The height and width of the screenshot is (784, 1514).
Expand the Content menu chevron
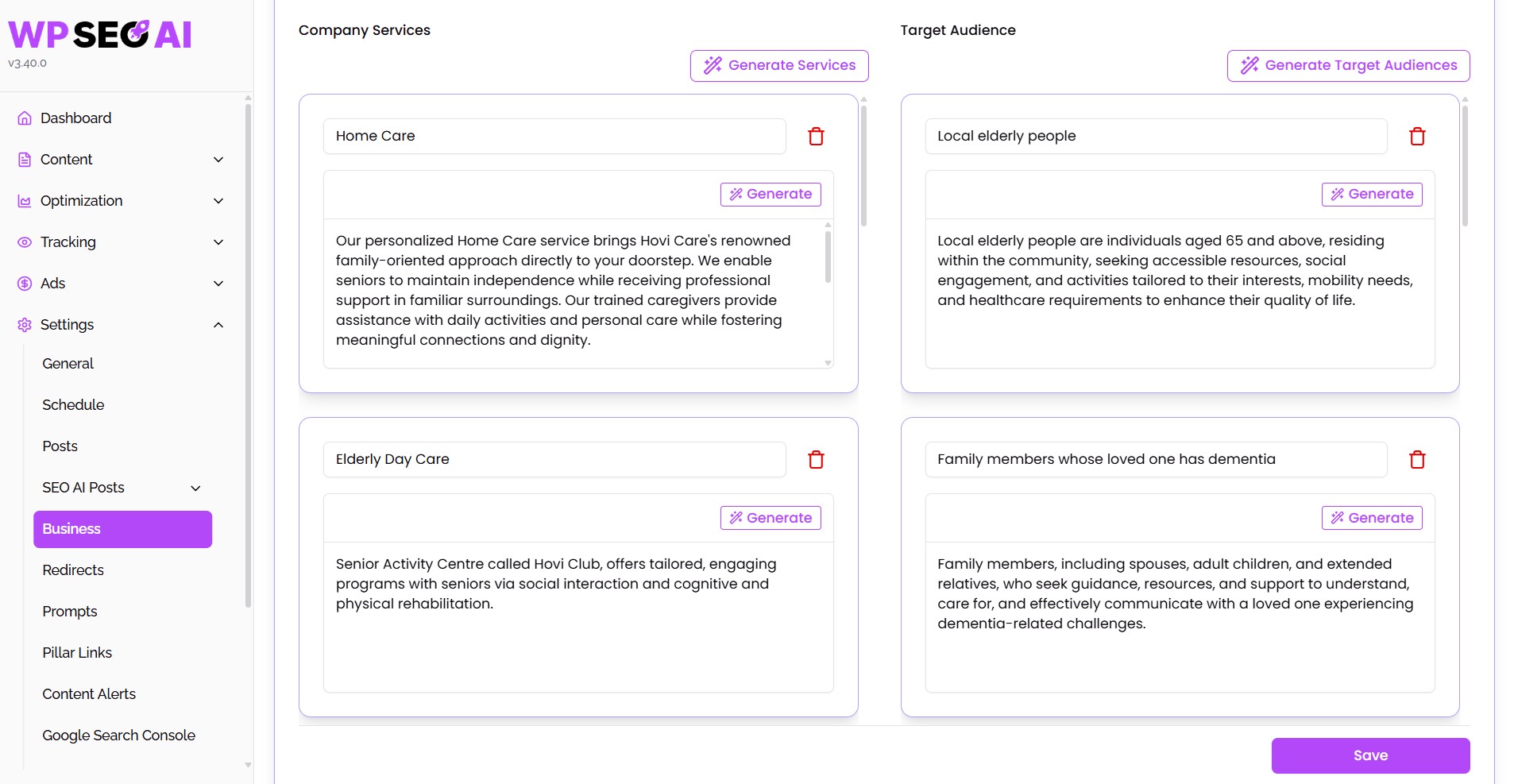[x=218, y=160]
